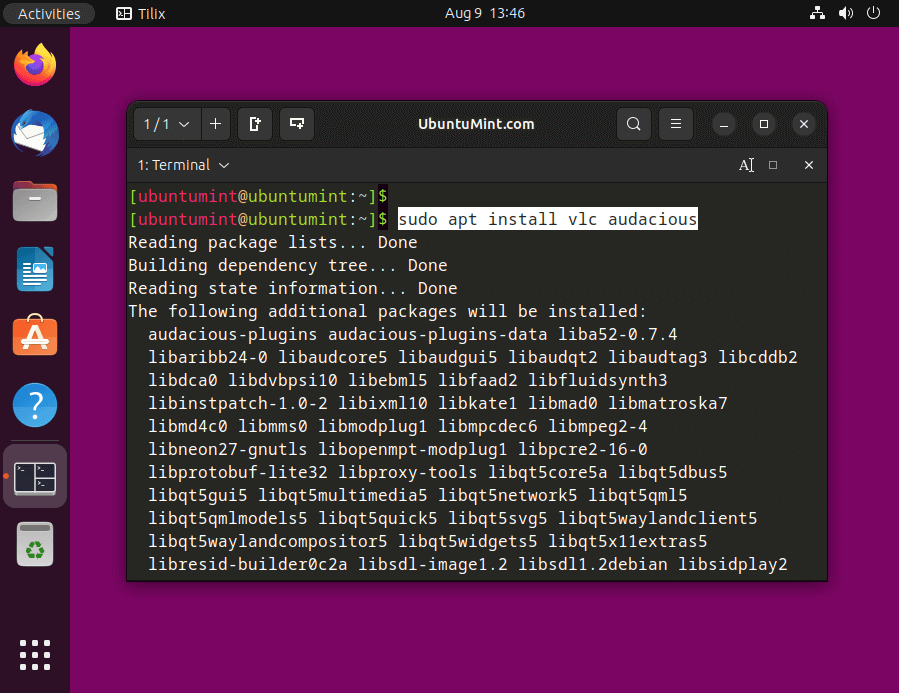899x693 pixels.
Task: Open LibreOffice Writer from the dock
Action: [x=35, y=269]
